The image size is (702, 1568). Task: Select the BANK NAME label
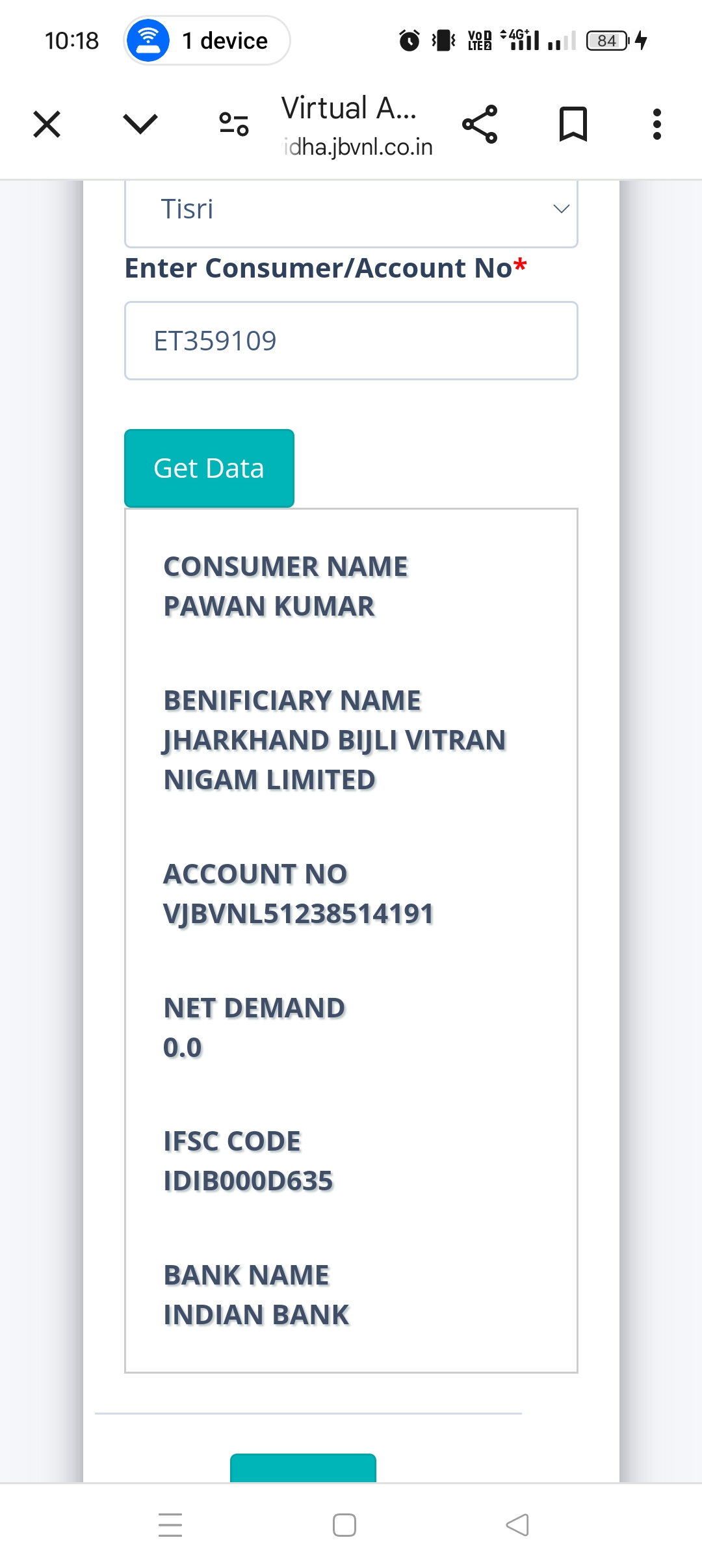tap(246, 1275)
